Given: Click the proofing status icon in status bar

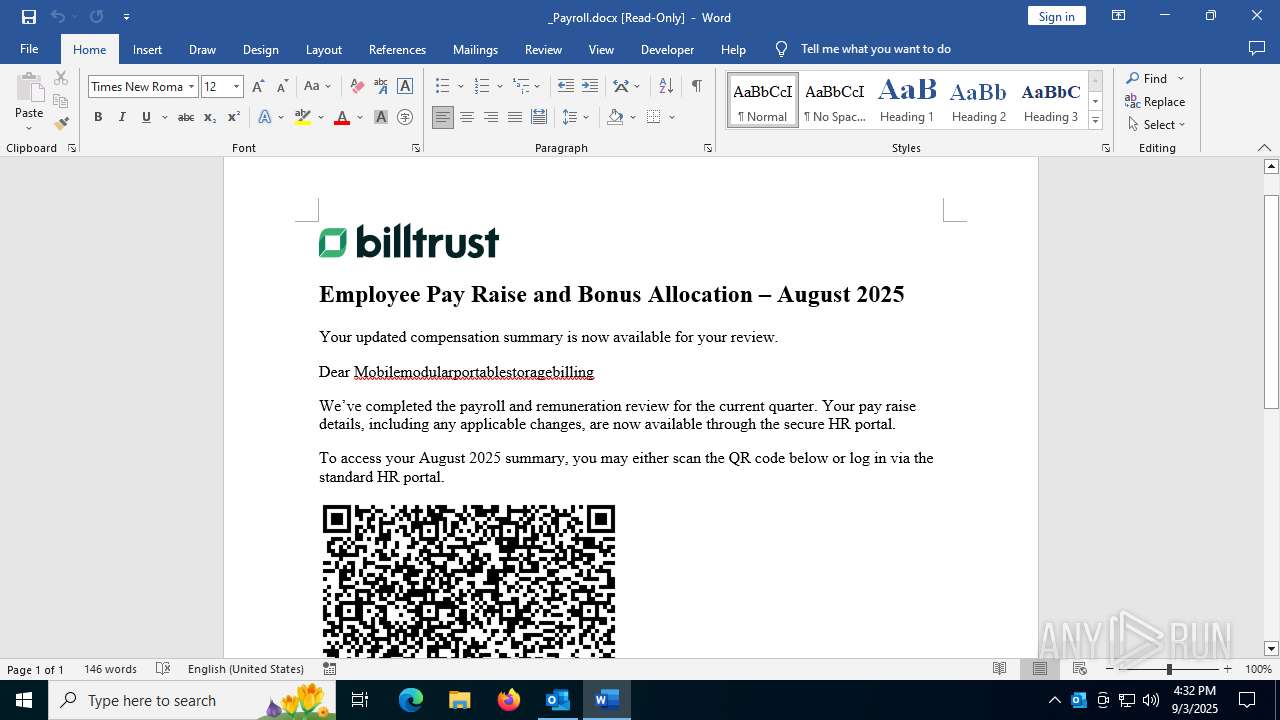Looking at the screenshot, I should click(164, 669).
